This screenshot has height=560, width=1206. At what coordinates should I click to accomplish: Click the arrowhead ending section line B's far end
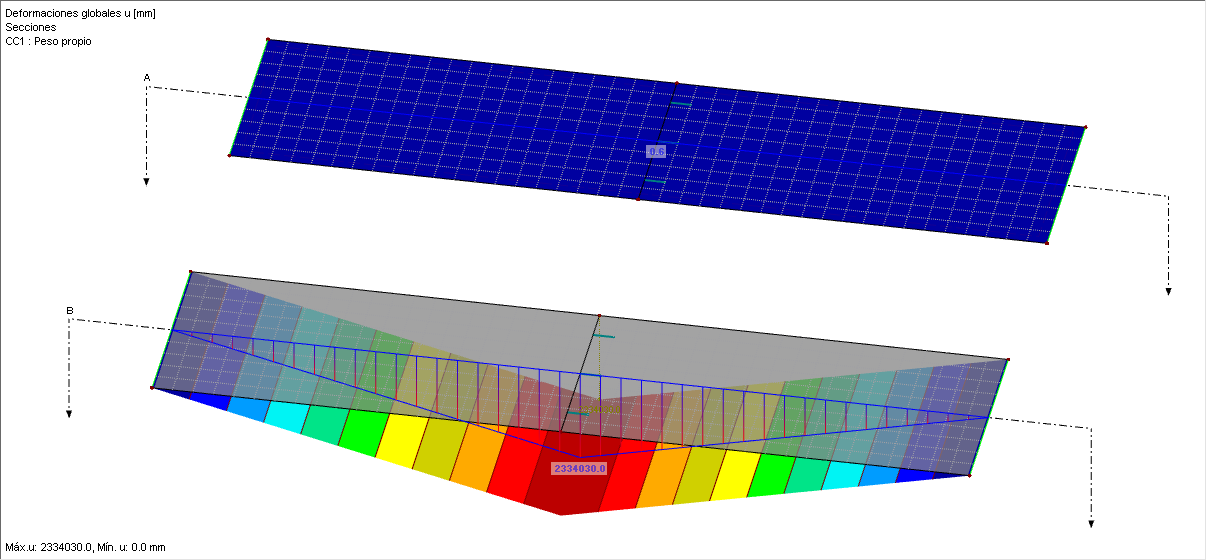(x=1091, y=523)
